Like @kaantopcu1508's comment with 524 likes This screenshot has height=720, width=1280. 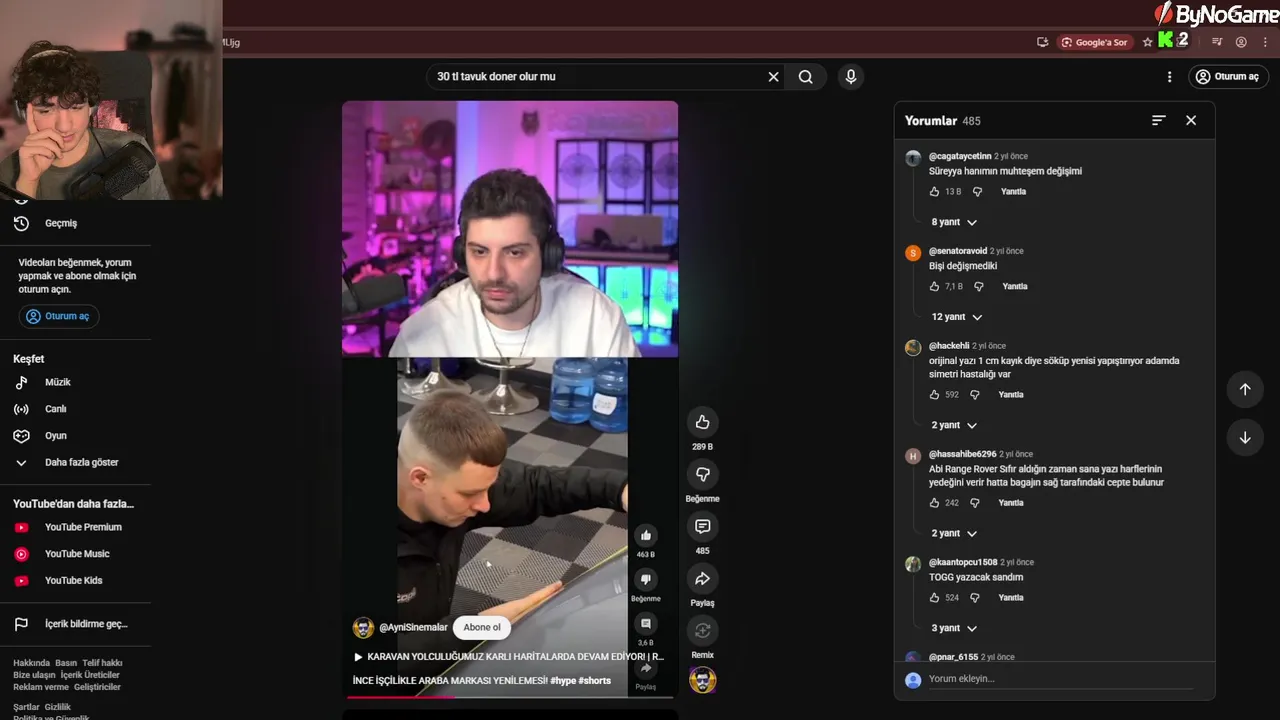click(x=935, y=597)
